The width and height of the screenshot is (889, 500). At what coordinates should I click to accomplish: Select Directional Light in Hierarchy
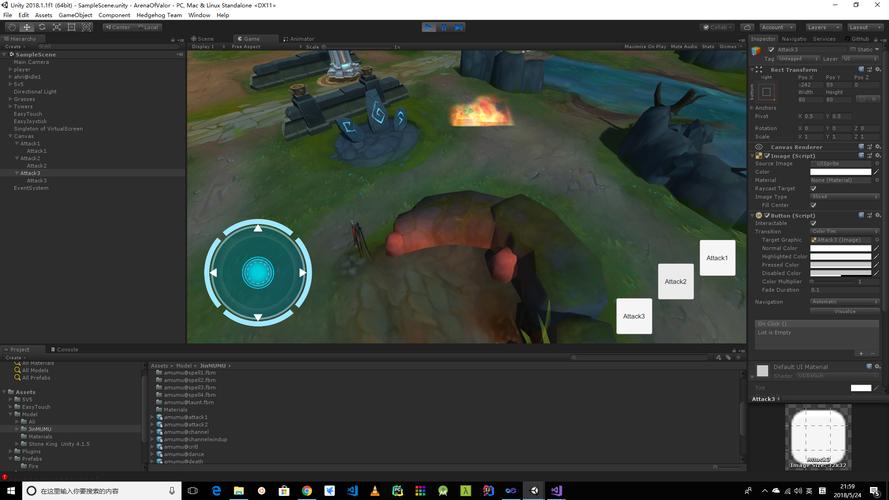(35, 92)
